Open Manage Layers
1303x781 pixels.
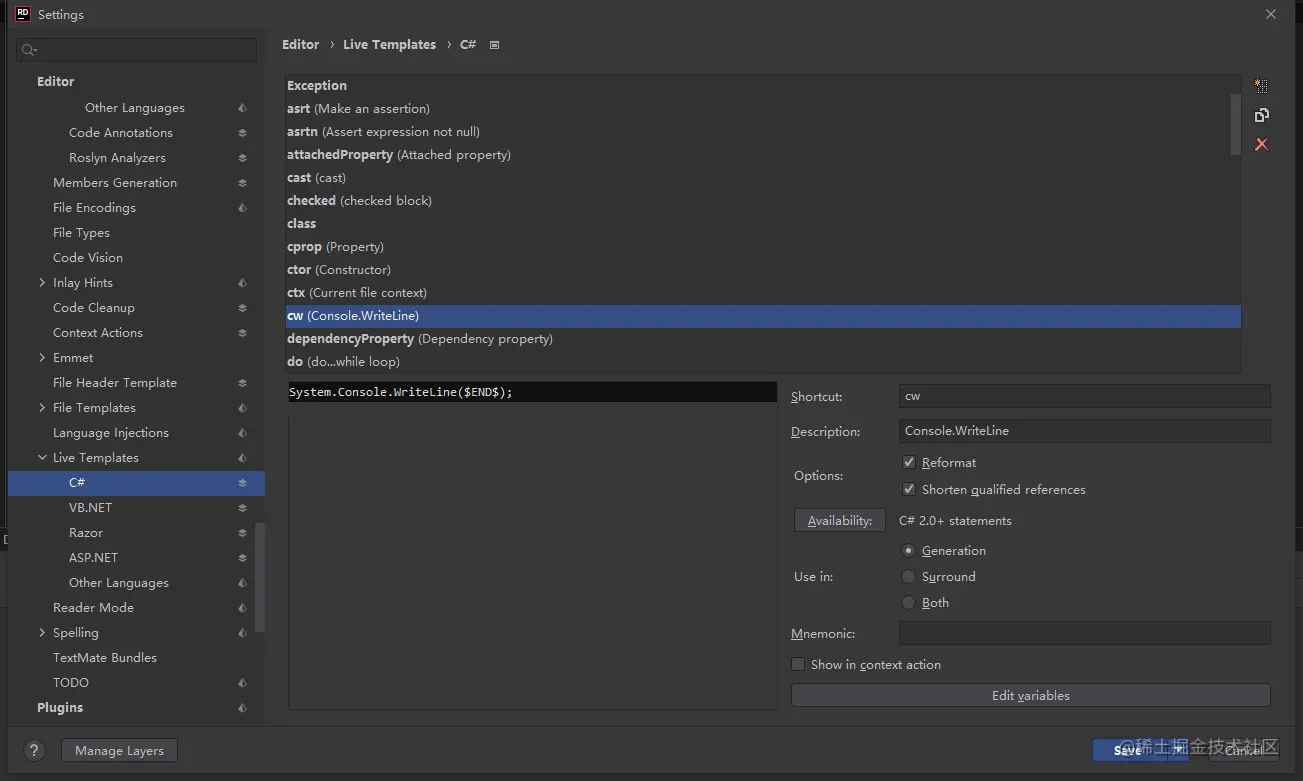coord(119,751)
